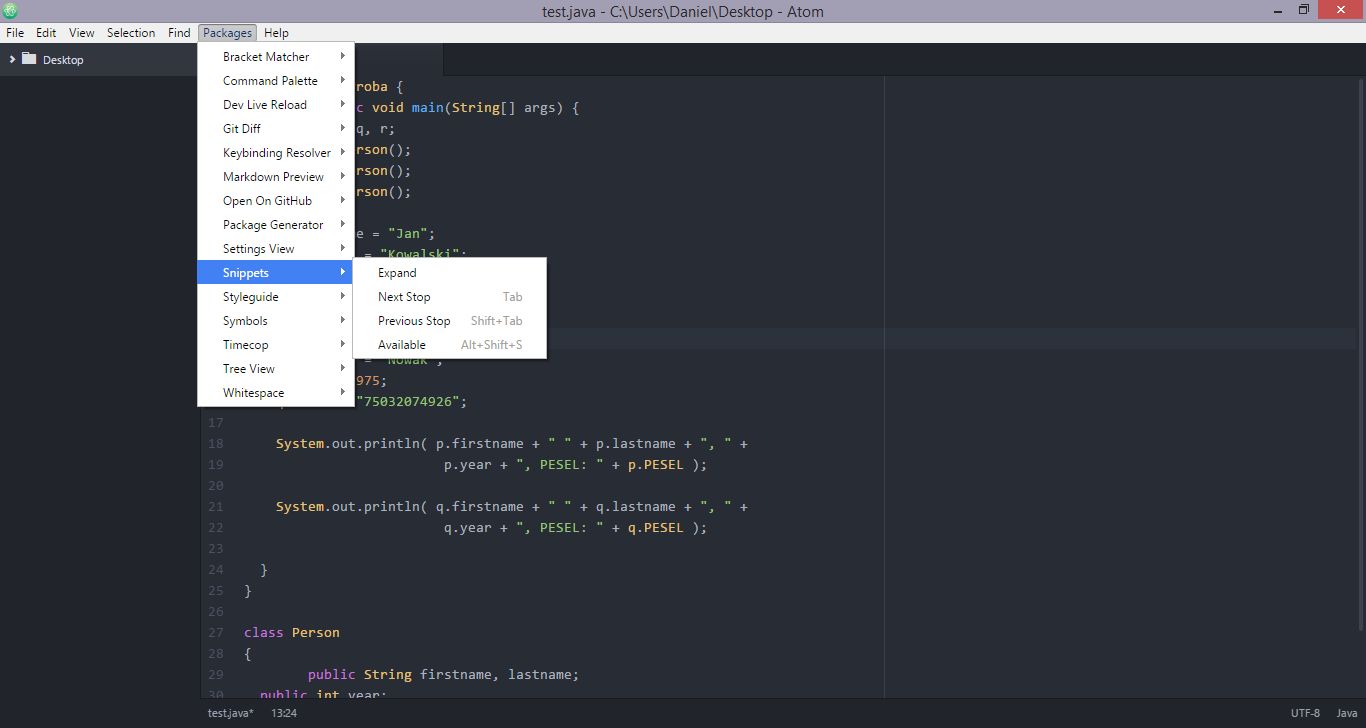Open the Selection menu
1366x728 pixels.
tap(131, 33)
